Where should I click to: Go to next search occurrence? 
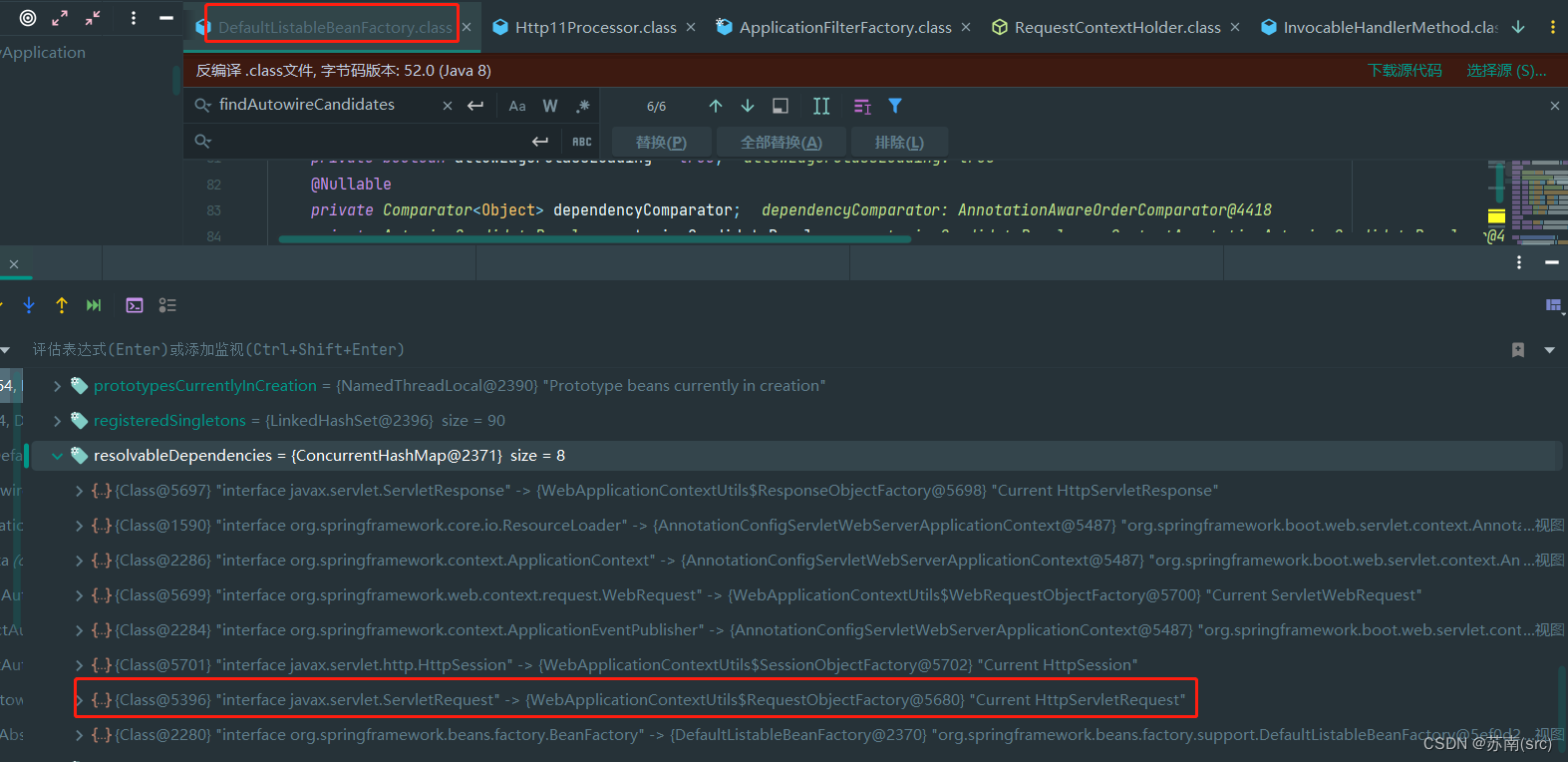pyautogui.click(x=748, y=106)
